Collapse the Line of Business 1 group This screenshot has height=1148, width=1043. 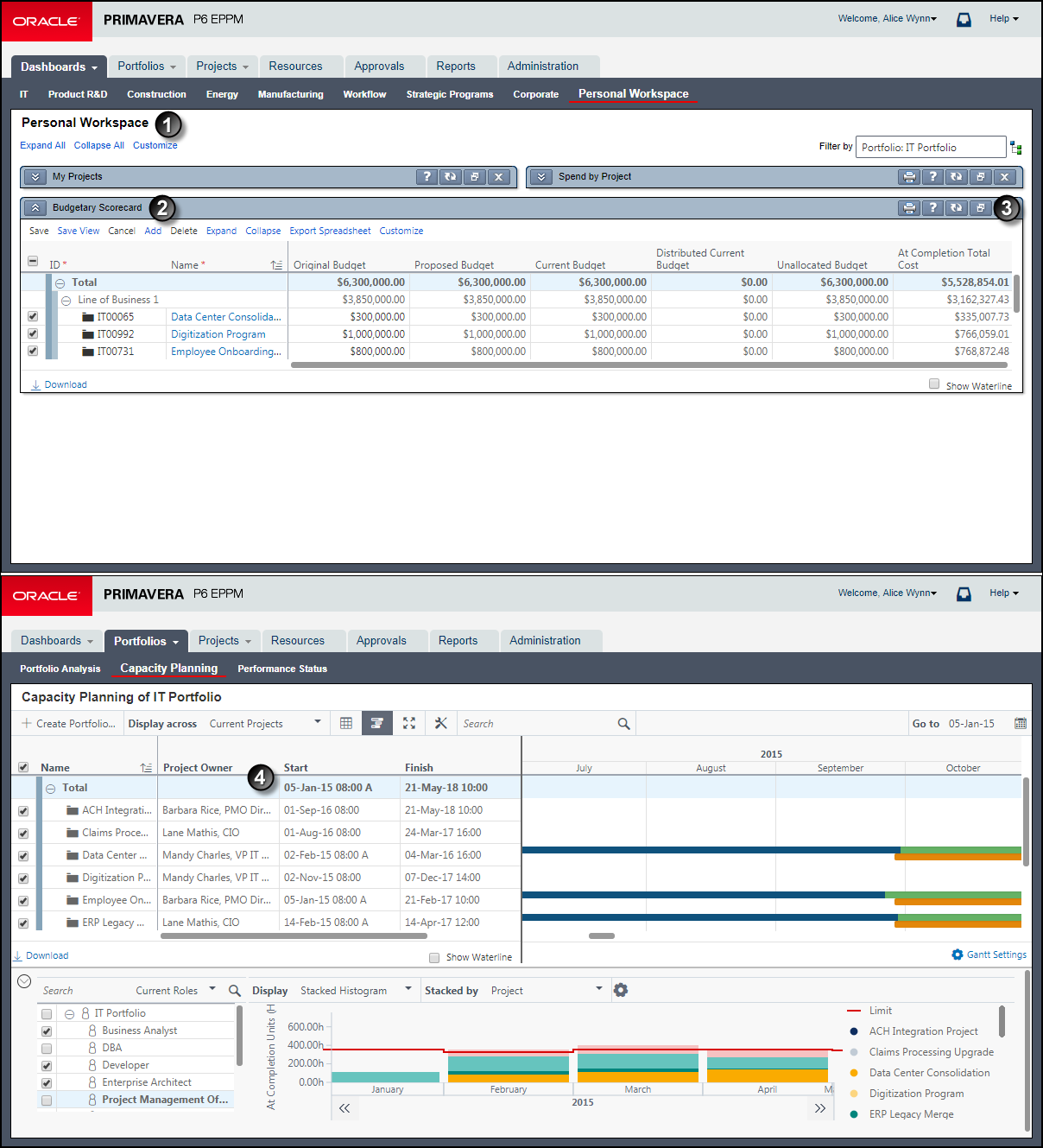tap(66, 301)
